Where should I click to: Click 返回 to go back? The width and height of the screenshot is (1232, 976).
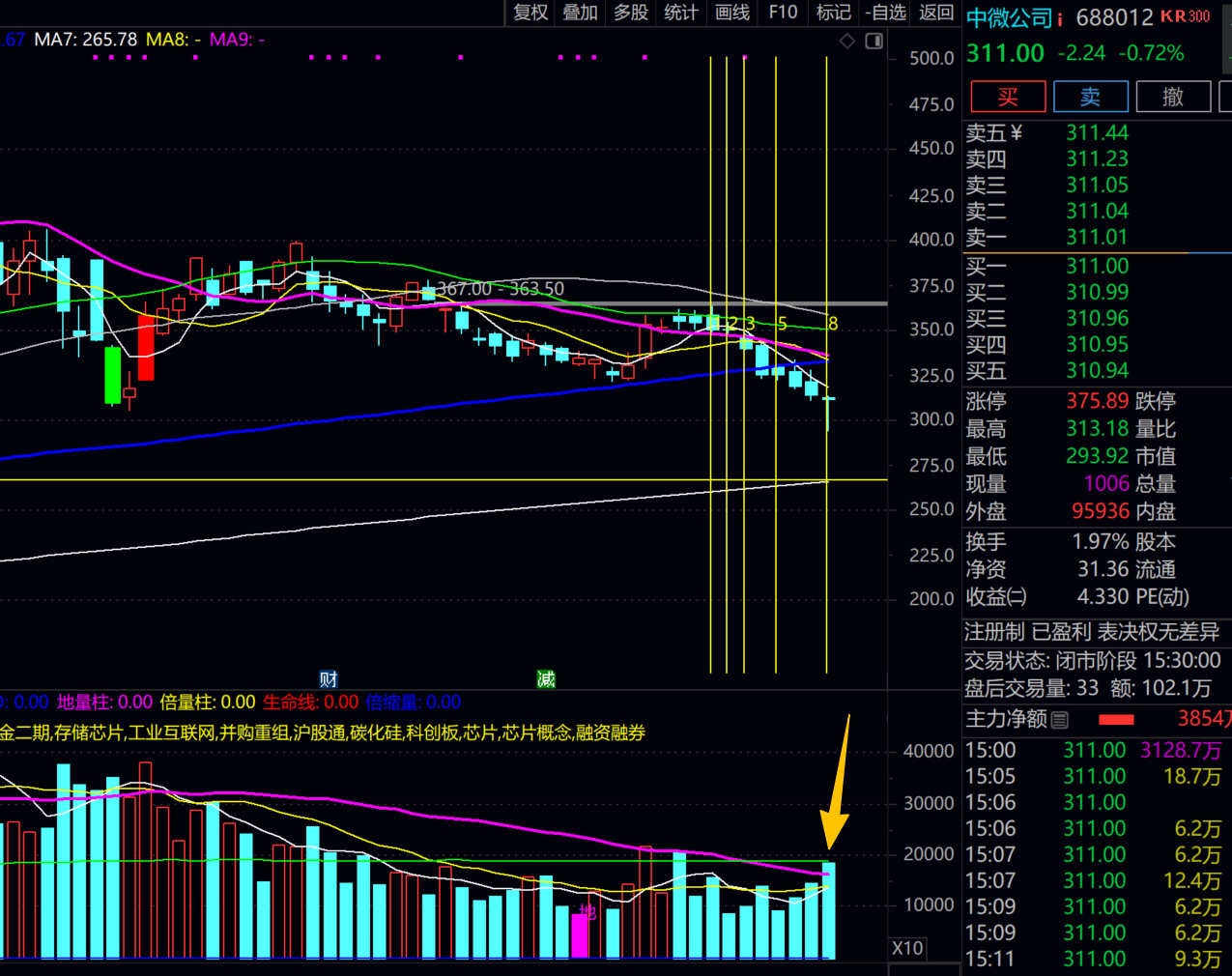point(936,13)
